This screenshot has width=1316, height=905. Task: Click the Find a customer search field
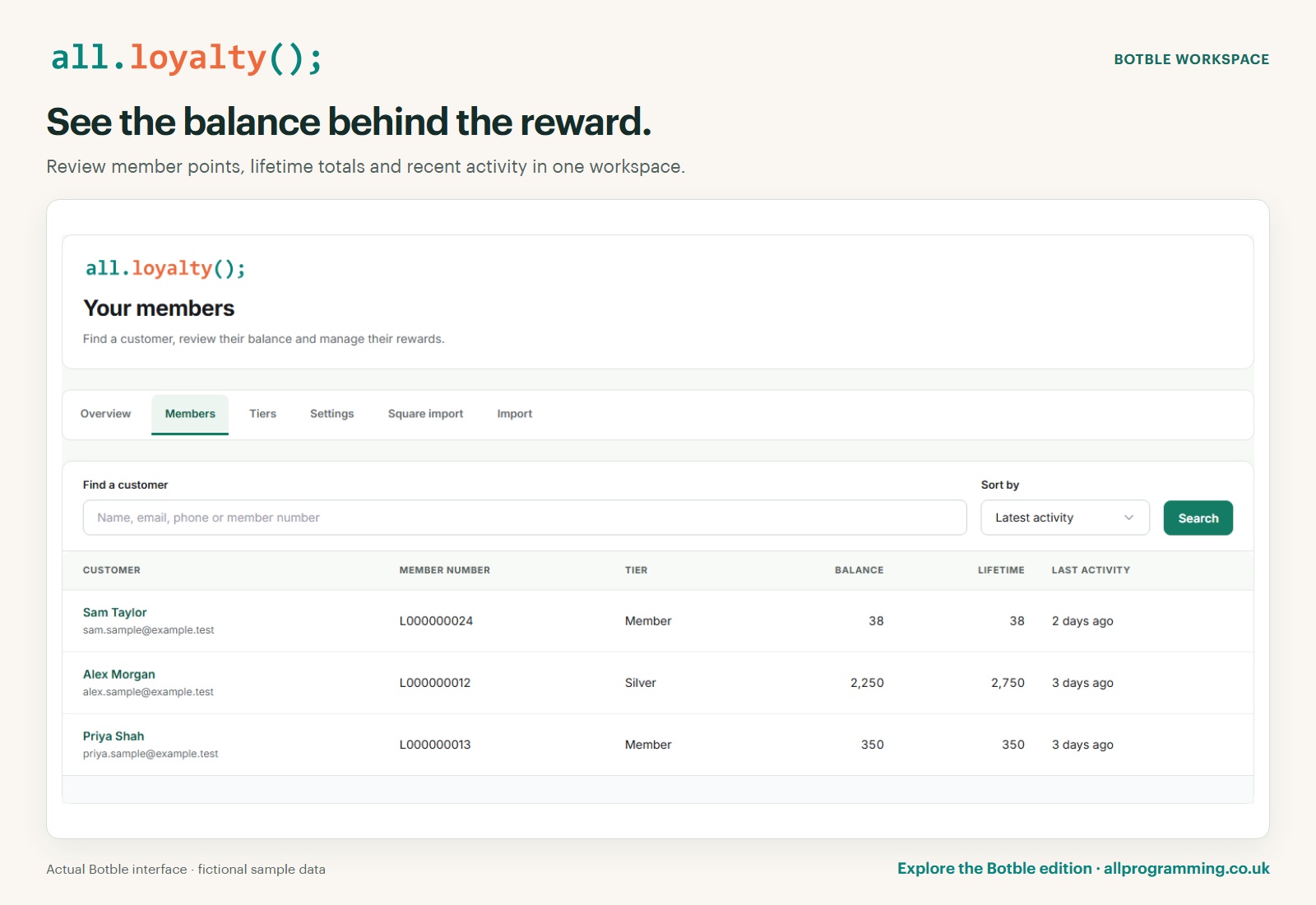[525, 517]
